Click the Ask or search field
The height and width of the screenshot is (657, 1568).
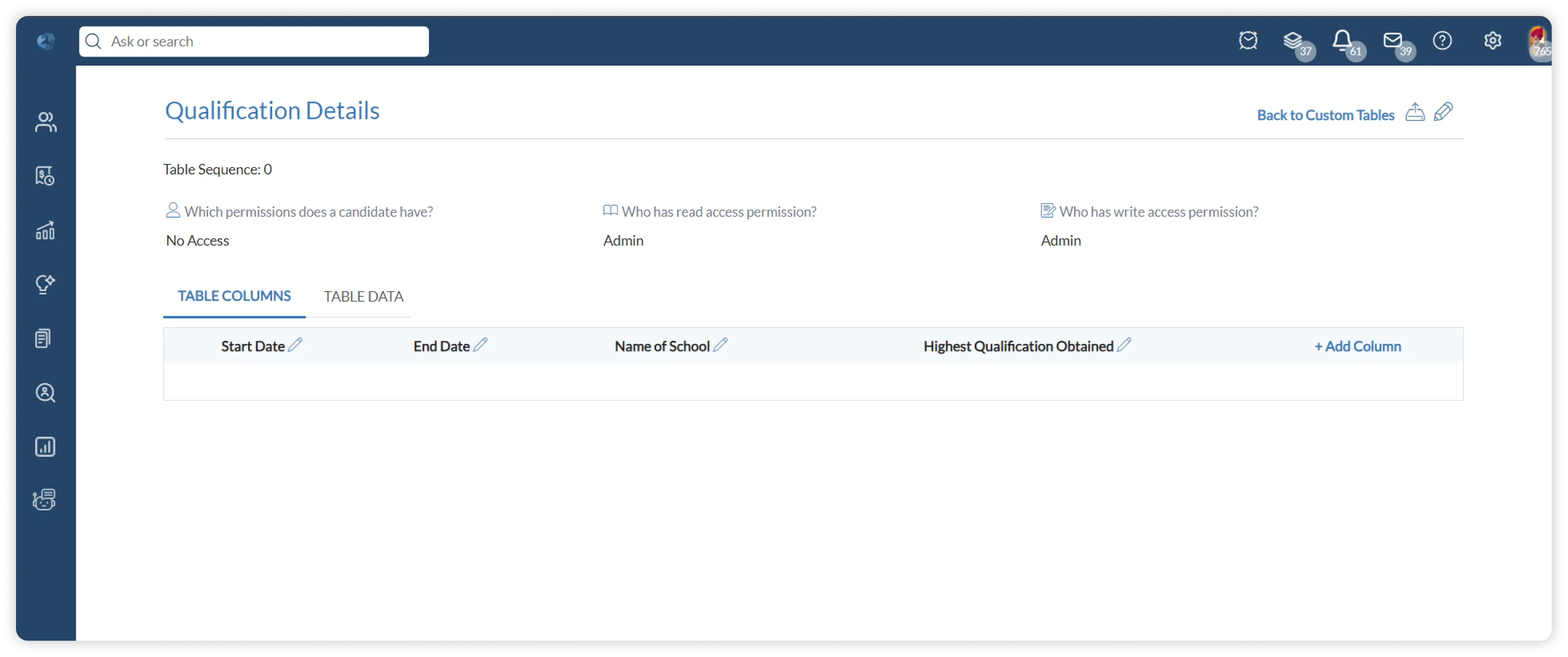click(262, 42)
